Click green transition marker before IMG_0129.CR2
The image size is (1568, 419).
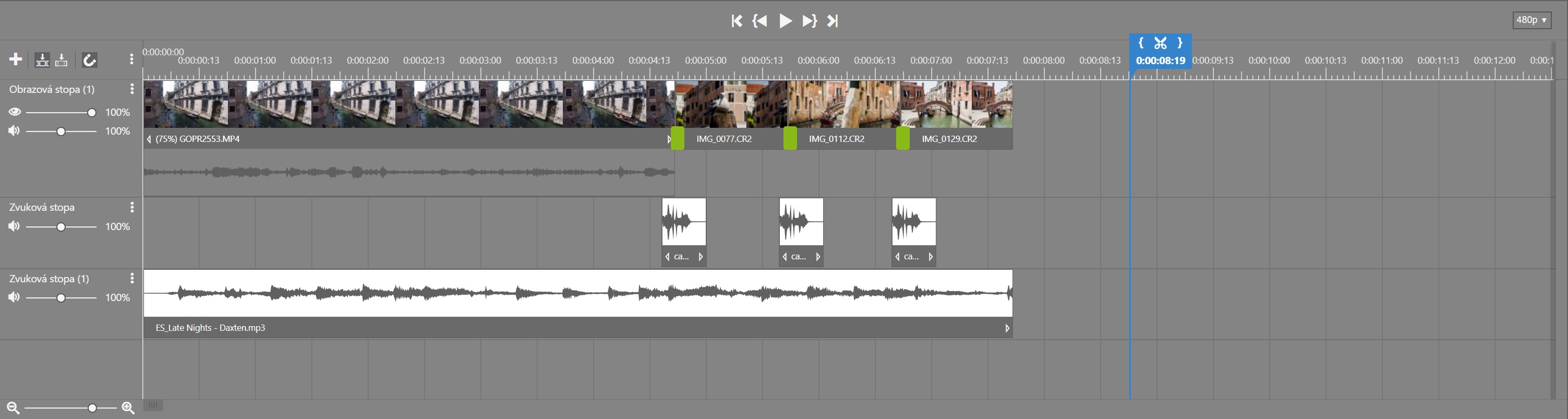[x=903, y=138]
